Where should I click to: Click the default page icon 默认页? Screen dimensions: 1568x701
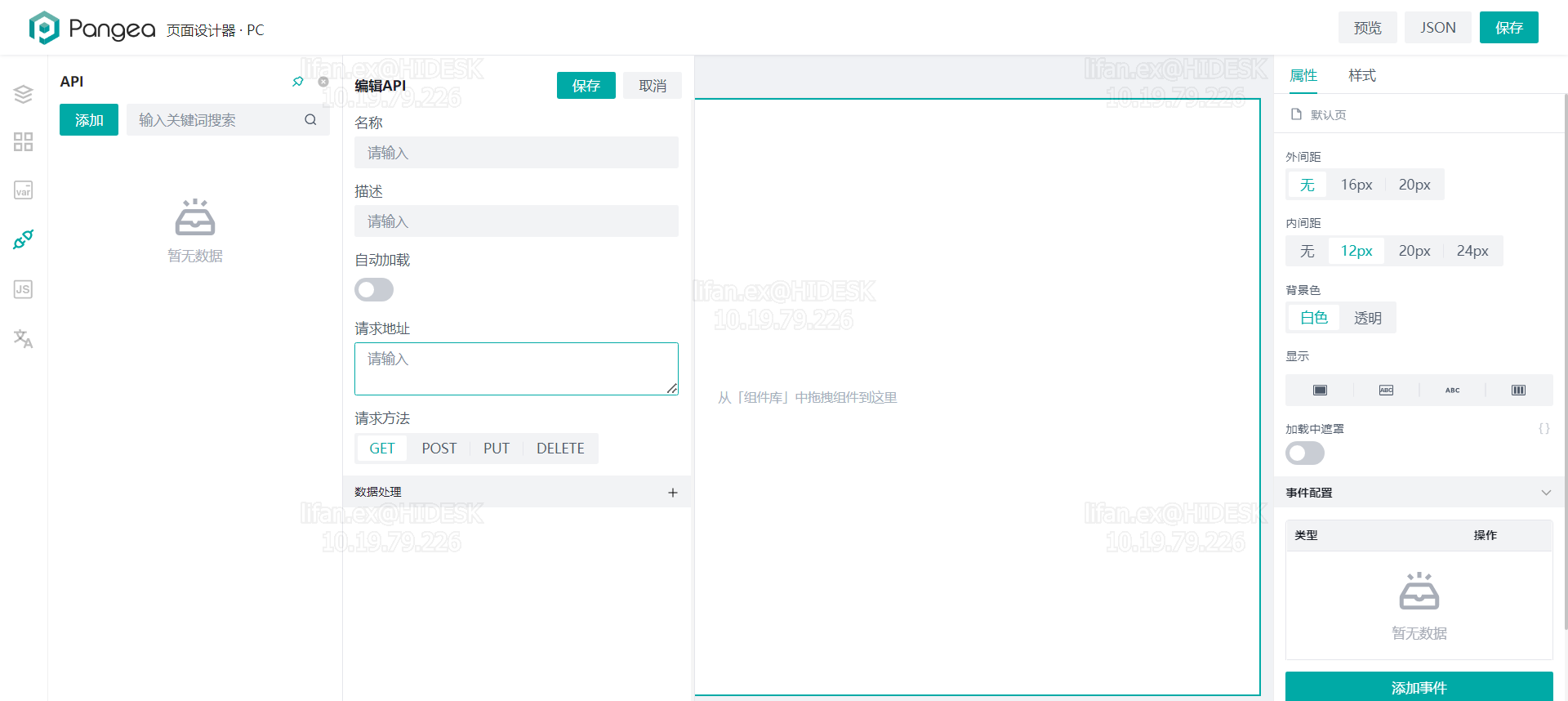[1296, 114]
